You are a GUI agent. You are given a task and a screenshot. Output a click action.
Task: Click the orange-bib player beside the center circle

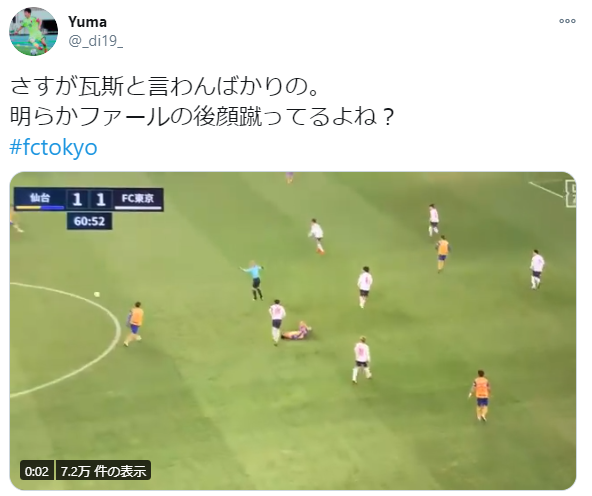pos(134,324)
